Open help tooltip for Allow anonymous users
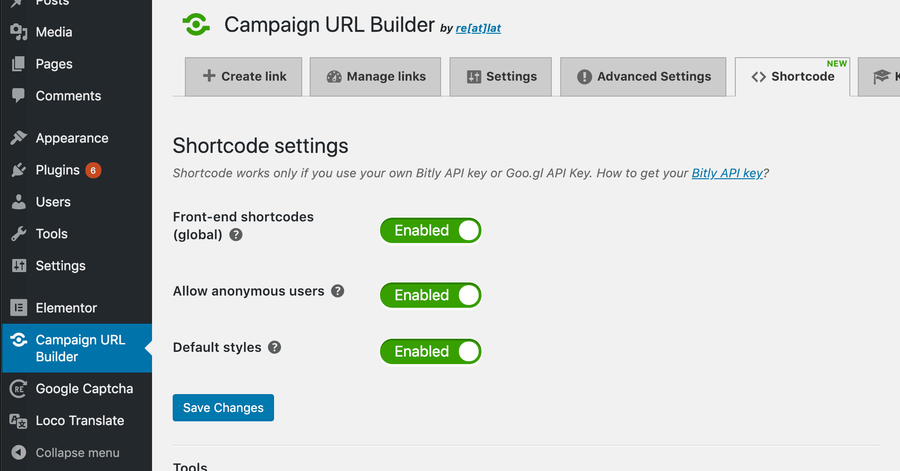Screen dimensions: 900x471 click(338, 291)
